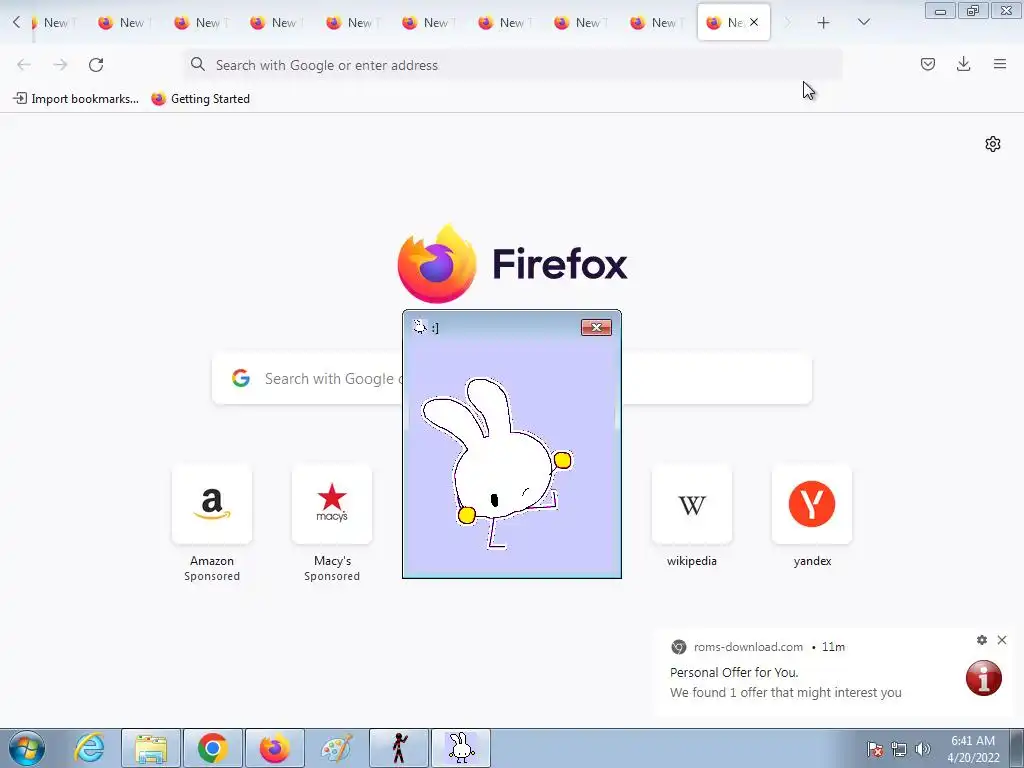Image resolution: width=1024 pixels, height=768 pixels.
Task: Open the Windows Start button
Action: click(27, 748)
